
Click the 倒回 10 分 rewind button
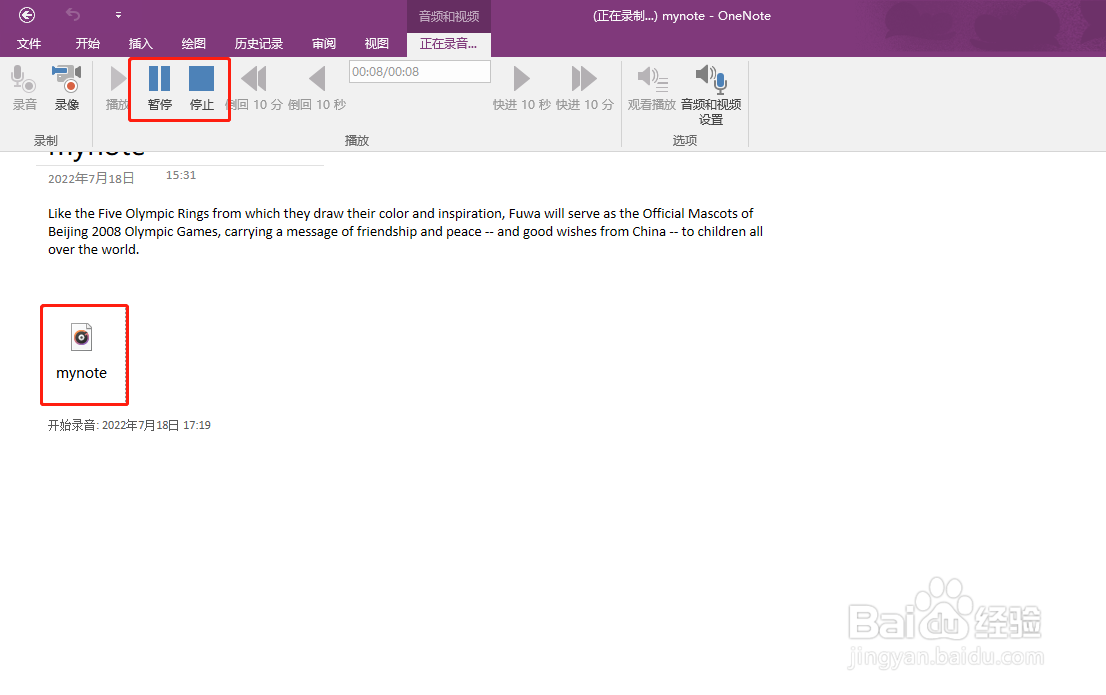click(x=254, y=88)
